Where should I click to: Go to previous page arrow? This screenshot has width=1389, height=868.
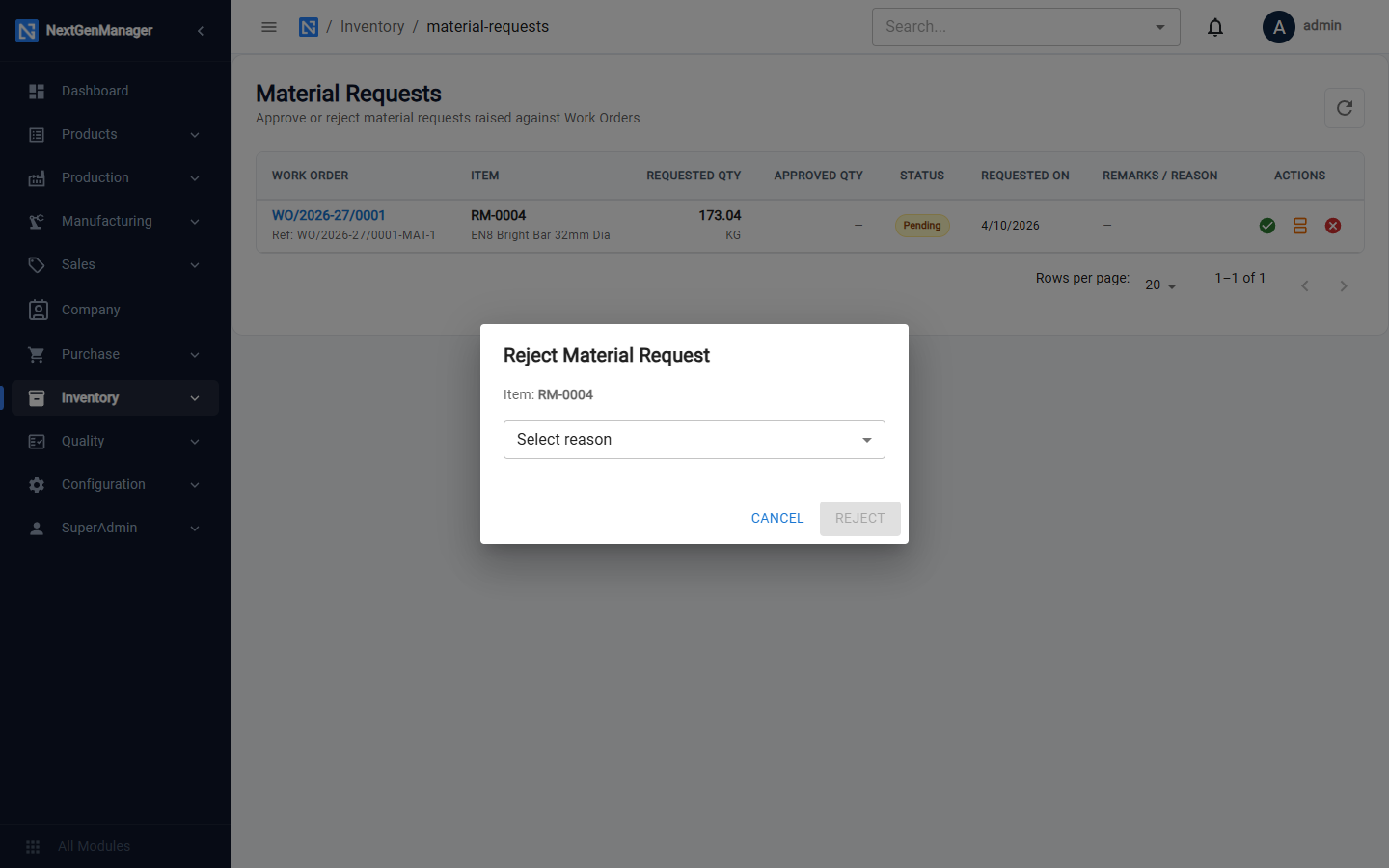(x=1305, y=285)
